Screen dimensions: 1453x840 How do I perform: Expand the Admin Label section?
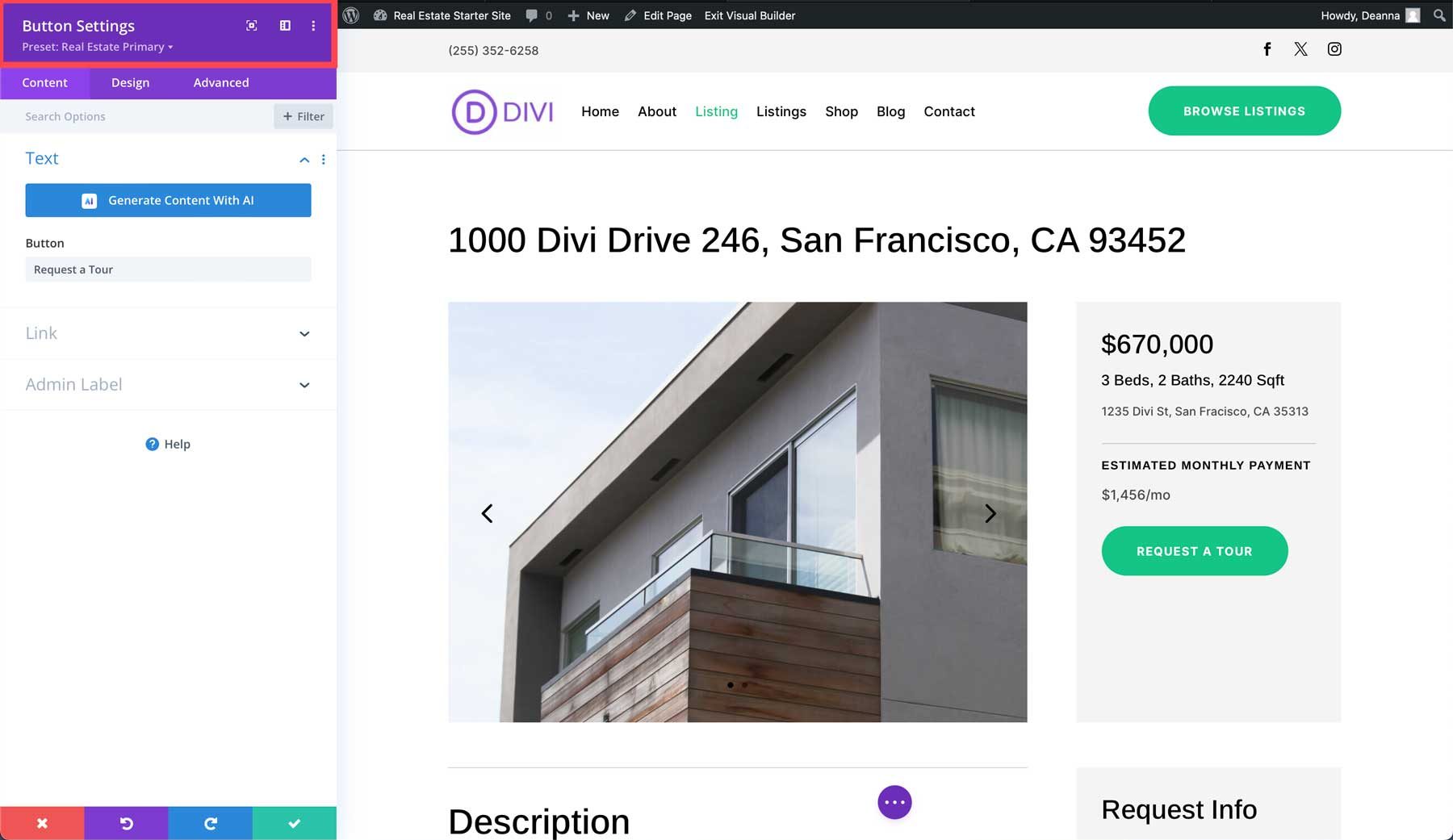[167, 385]
